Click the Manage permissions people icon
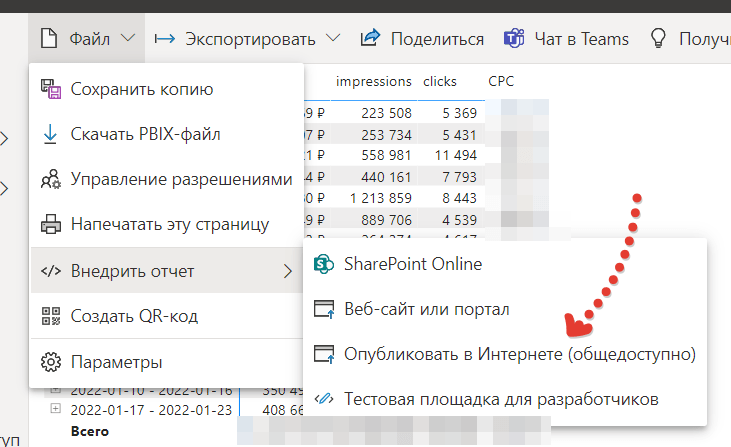The height and width of the screenshot is (447, 731). [x=49, y=180]
